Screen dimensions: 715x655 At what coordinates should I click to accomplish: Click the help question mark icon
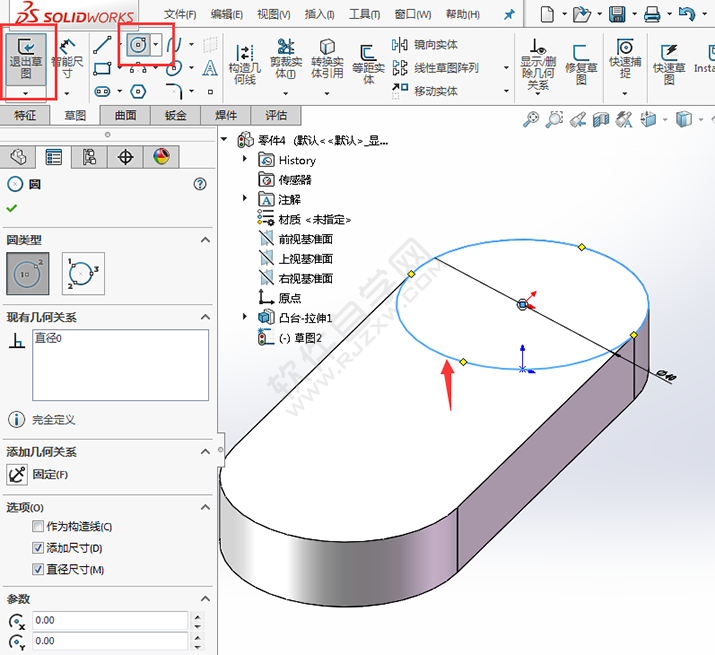click(200, 184)
